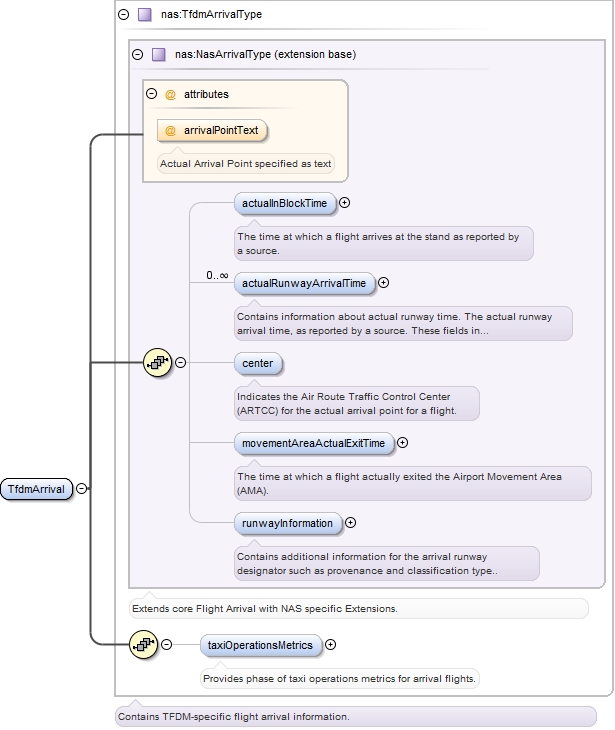Expand the actualInBlockTime element
The image size is (615, 730).
coord(345,202)
